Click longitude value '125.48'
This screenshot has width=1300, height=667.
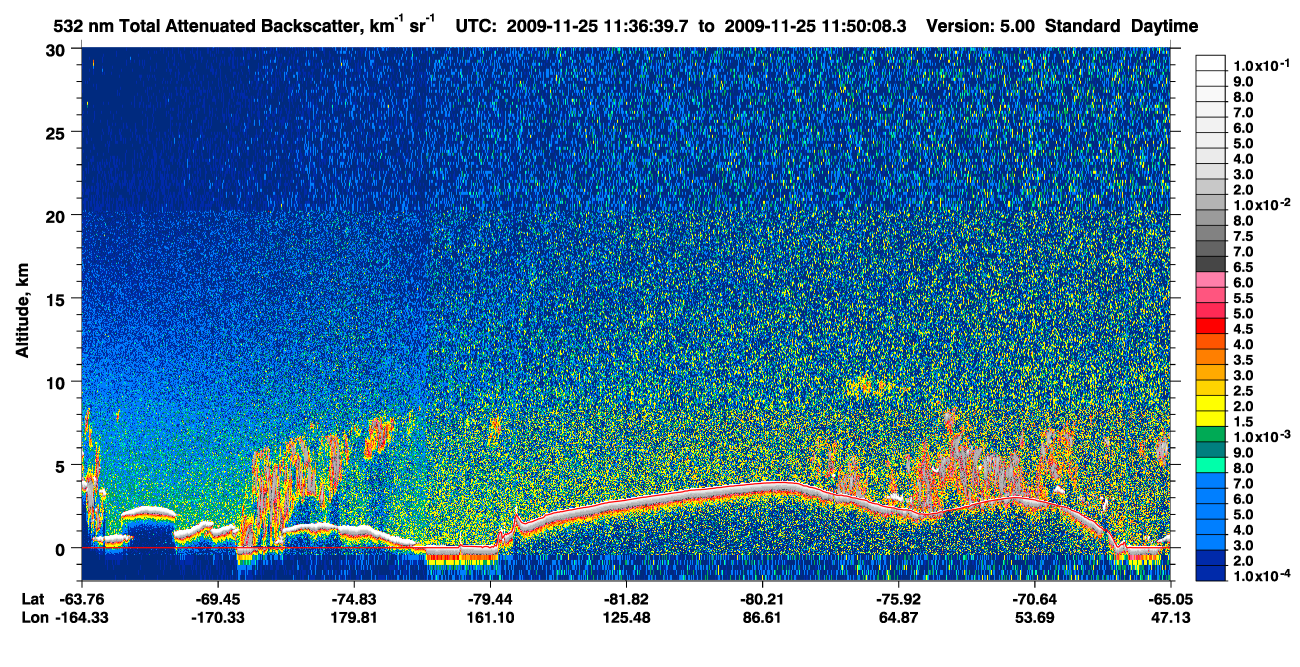click(x=626, y=617)
